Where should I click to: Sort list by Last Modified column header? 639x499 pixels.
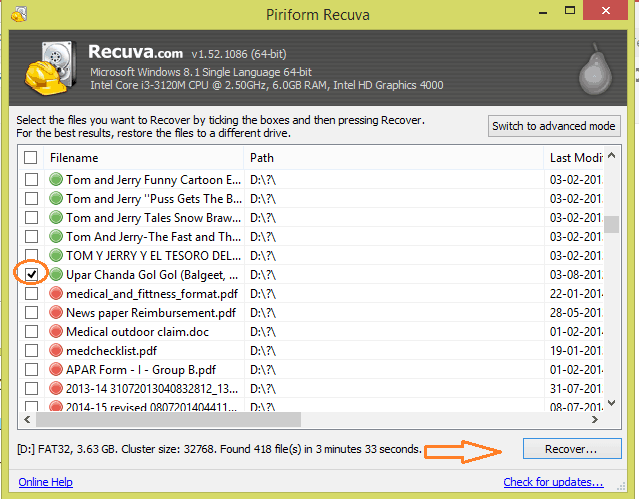(573, 158)
